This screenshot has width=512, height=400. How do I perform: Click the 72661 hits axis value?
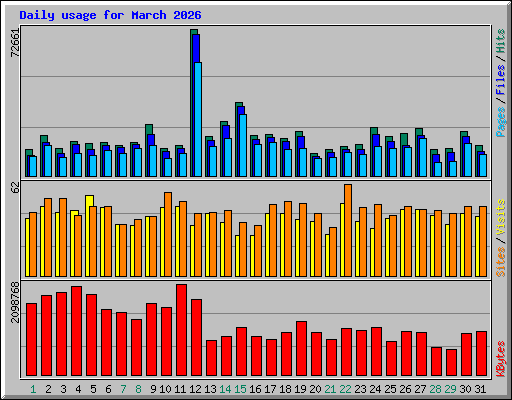coord(15,43)
